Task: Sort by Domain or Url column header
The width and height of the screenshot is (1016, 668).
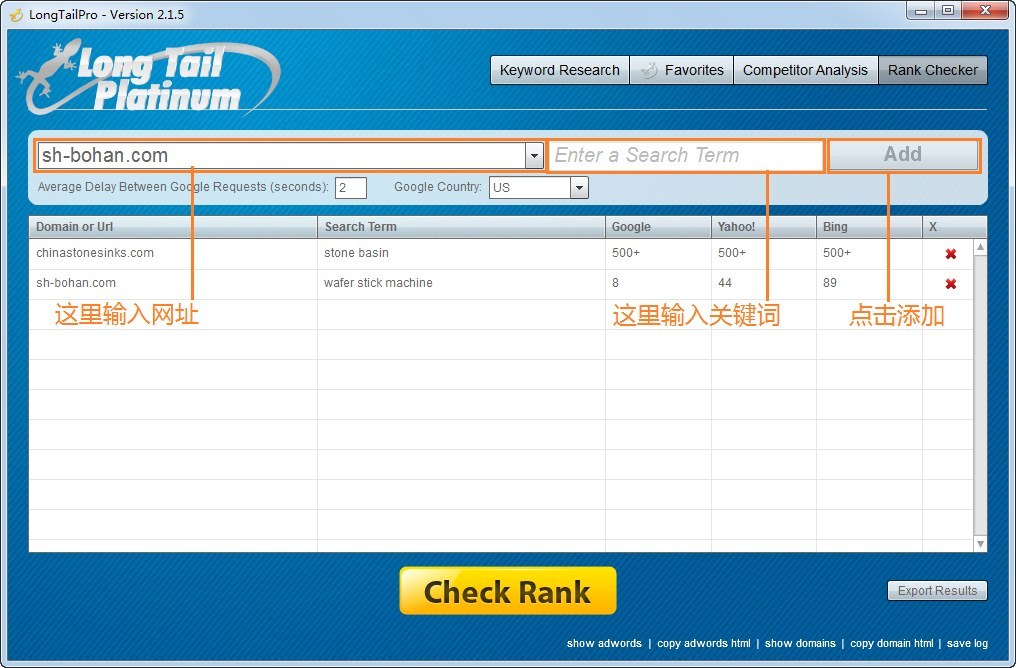Action: tap(173, 227)
